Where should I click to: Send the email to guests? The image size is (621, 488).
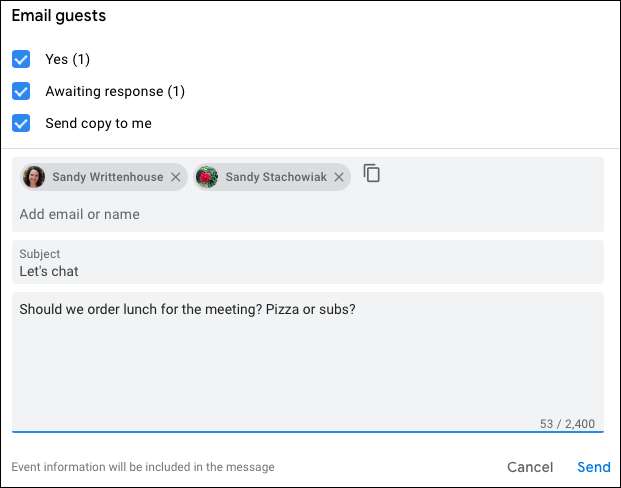pos(593,467)
